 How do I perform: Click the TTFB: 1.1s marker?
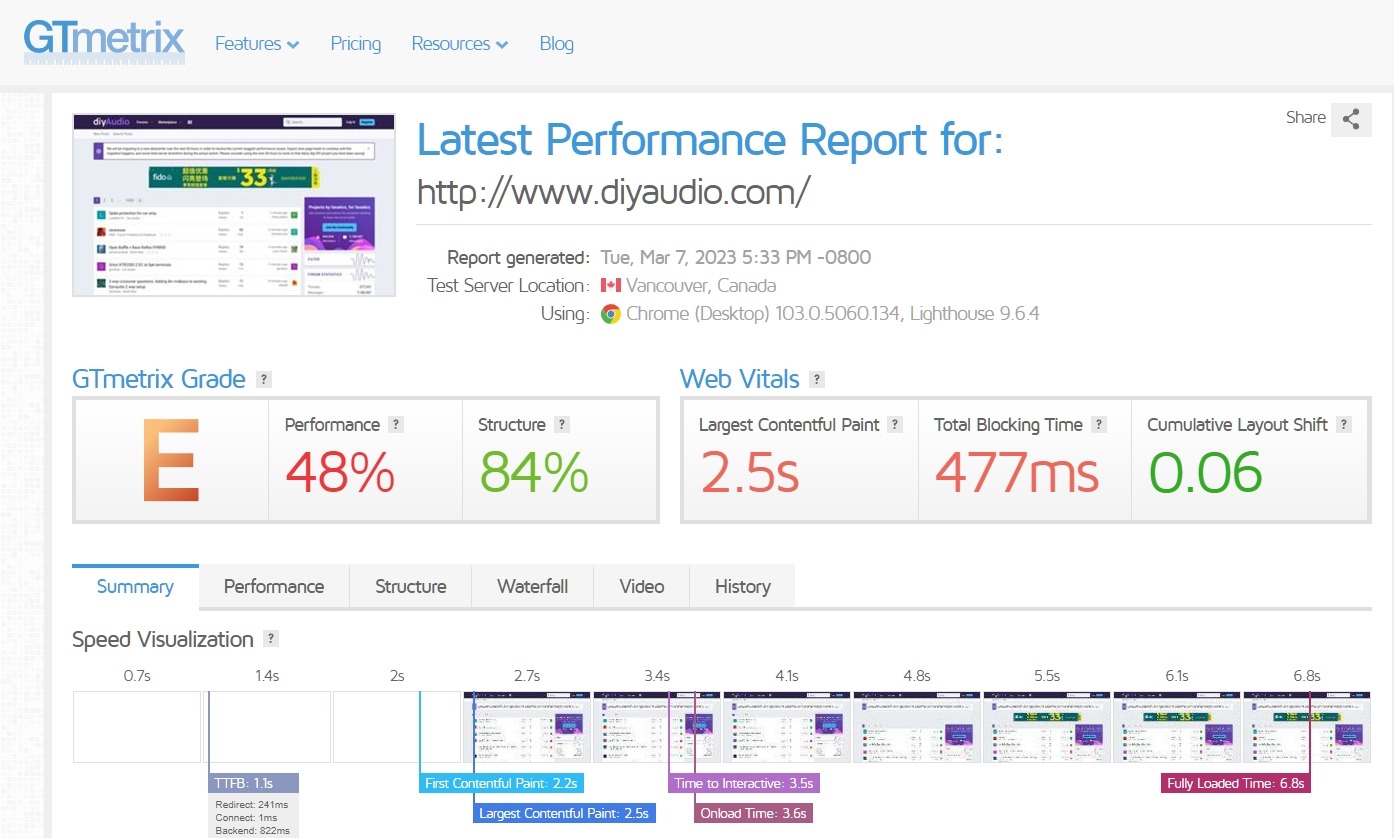click(255, 783)
